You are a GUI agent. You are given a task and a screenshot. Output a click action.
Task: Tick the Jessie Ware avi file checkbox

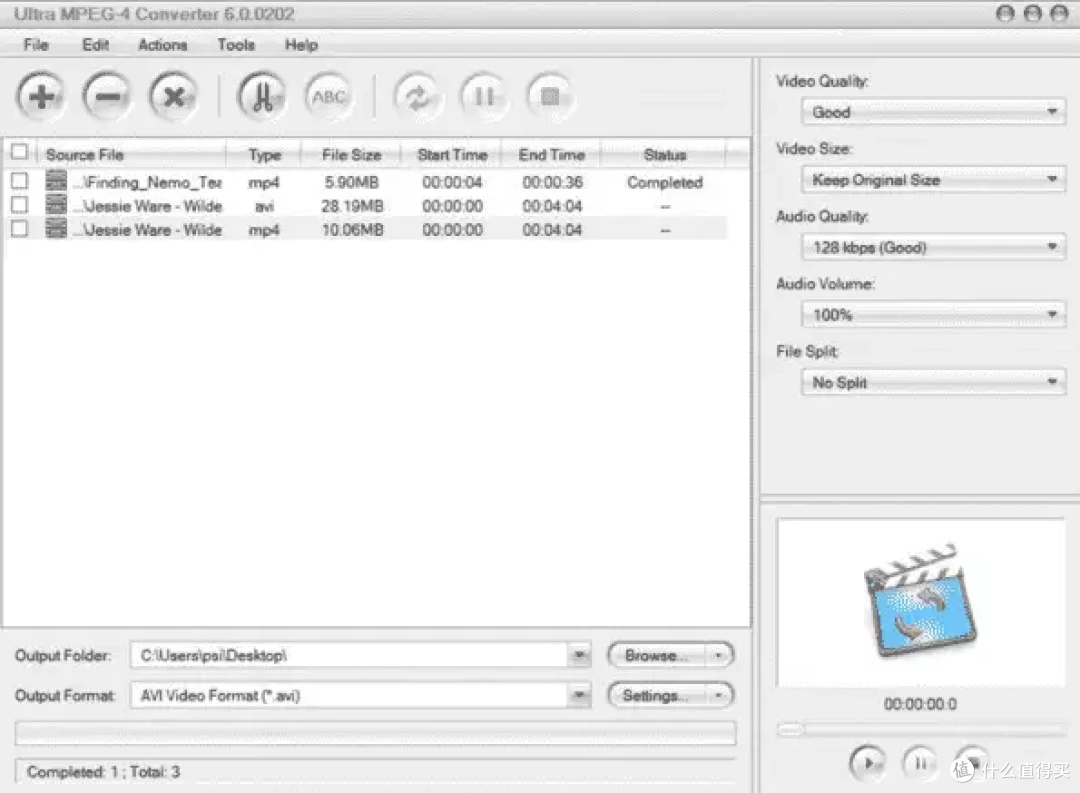[x=19, y=206]
